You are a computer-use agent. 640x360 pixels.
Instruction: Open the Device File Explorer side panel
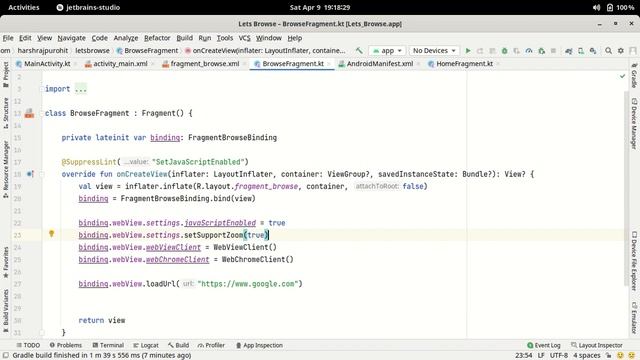click(634, 261)
